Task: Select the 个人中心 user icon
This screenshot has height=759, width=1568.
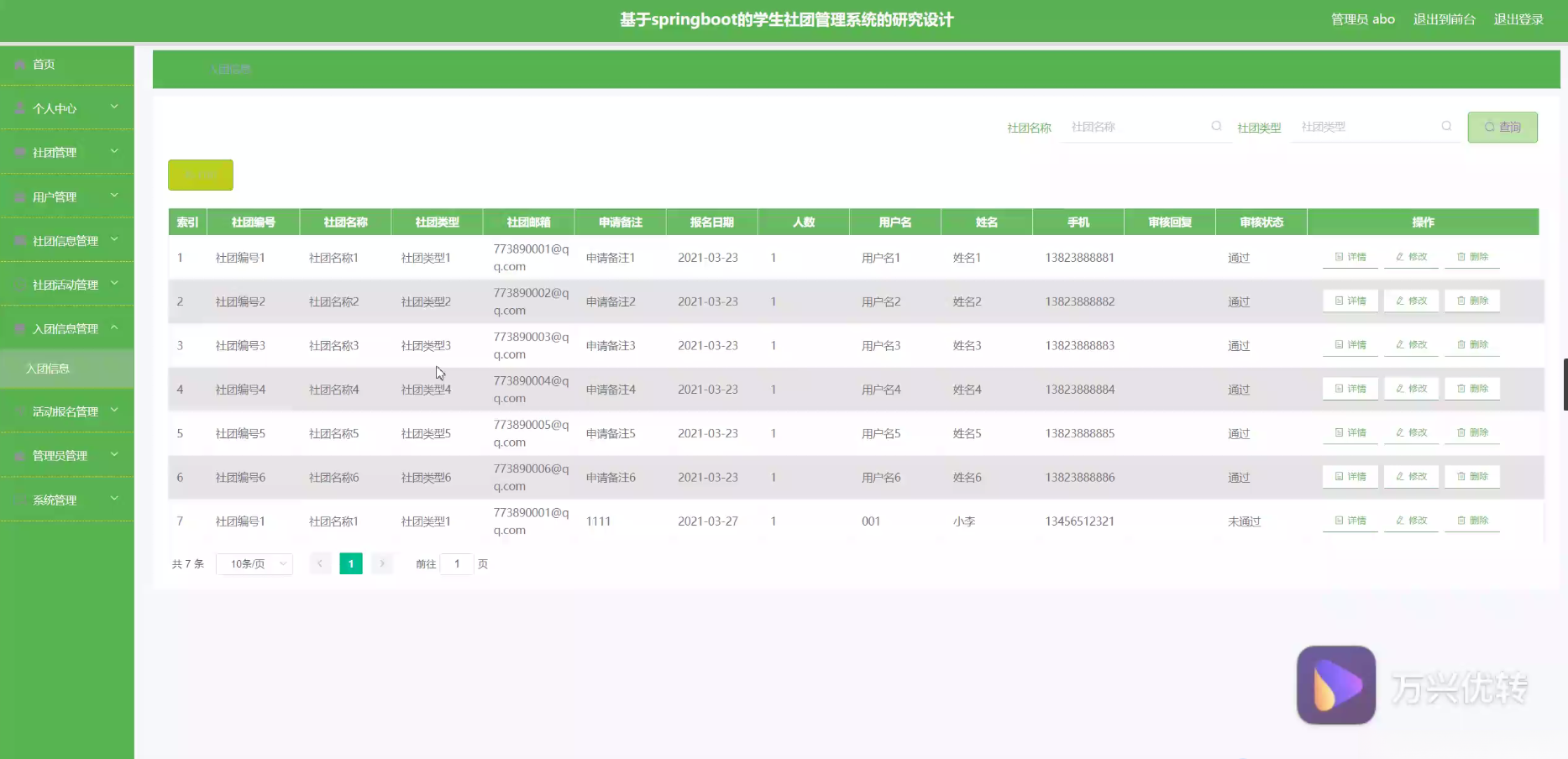Action: click(x=19, y=107)
